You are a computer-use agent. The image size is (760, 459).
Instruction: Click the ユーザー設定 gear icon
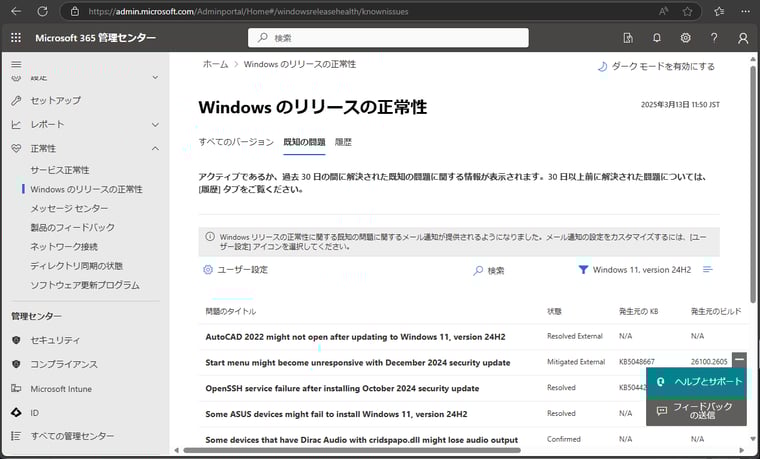click(207, 269)
